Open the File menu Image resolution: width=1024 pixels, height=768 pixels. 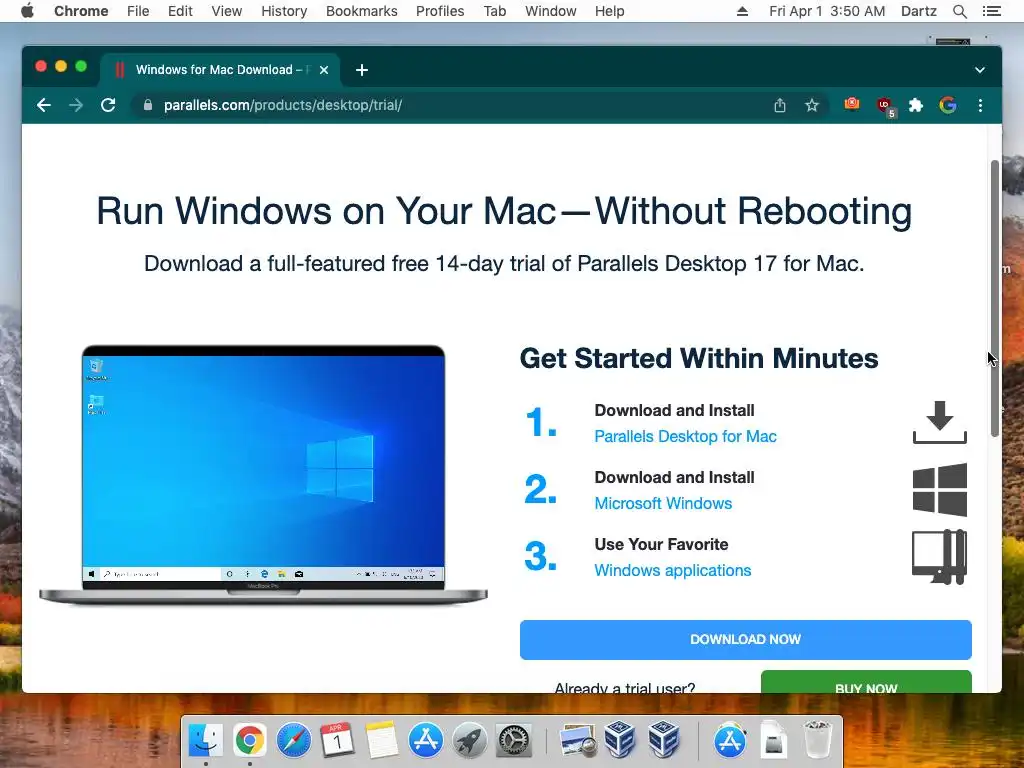point(138,11)
